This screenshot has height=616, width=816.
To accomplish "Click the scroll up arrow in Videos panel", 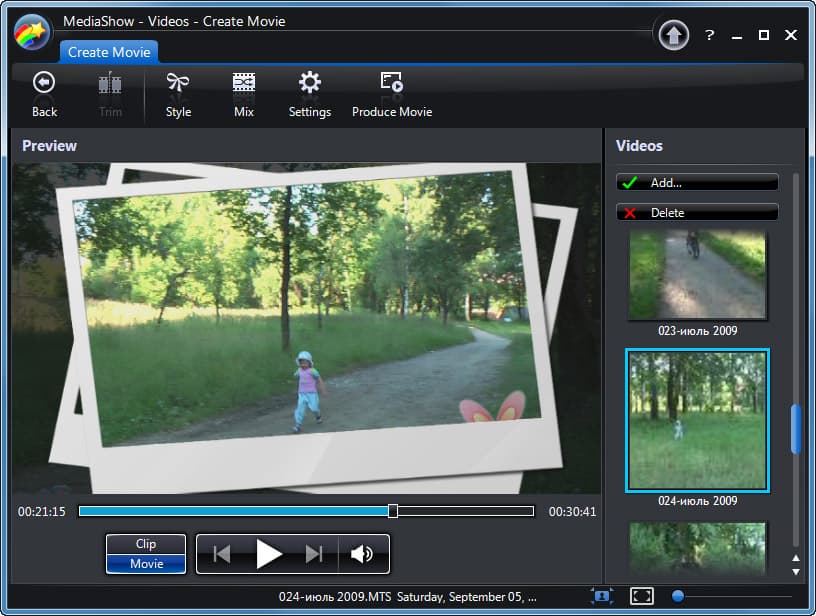I will 796,558.
